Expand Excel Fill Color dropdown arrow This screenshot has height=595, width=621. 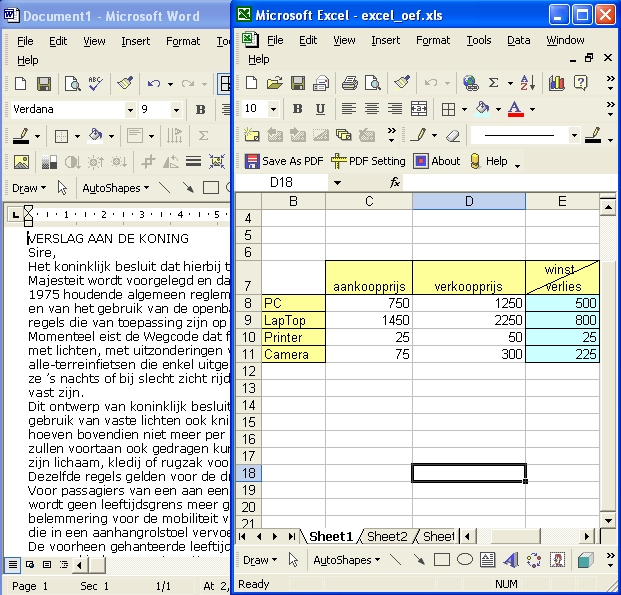coord(498,109)
